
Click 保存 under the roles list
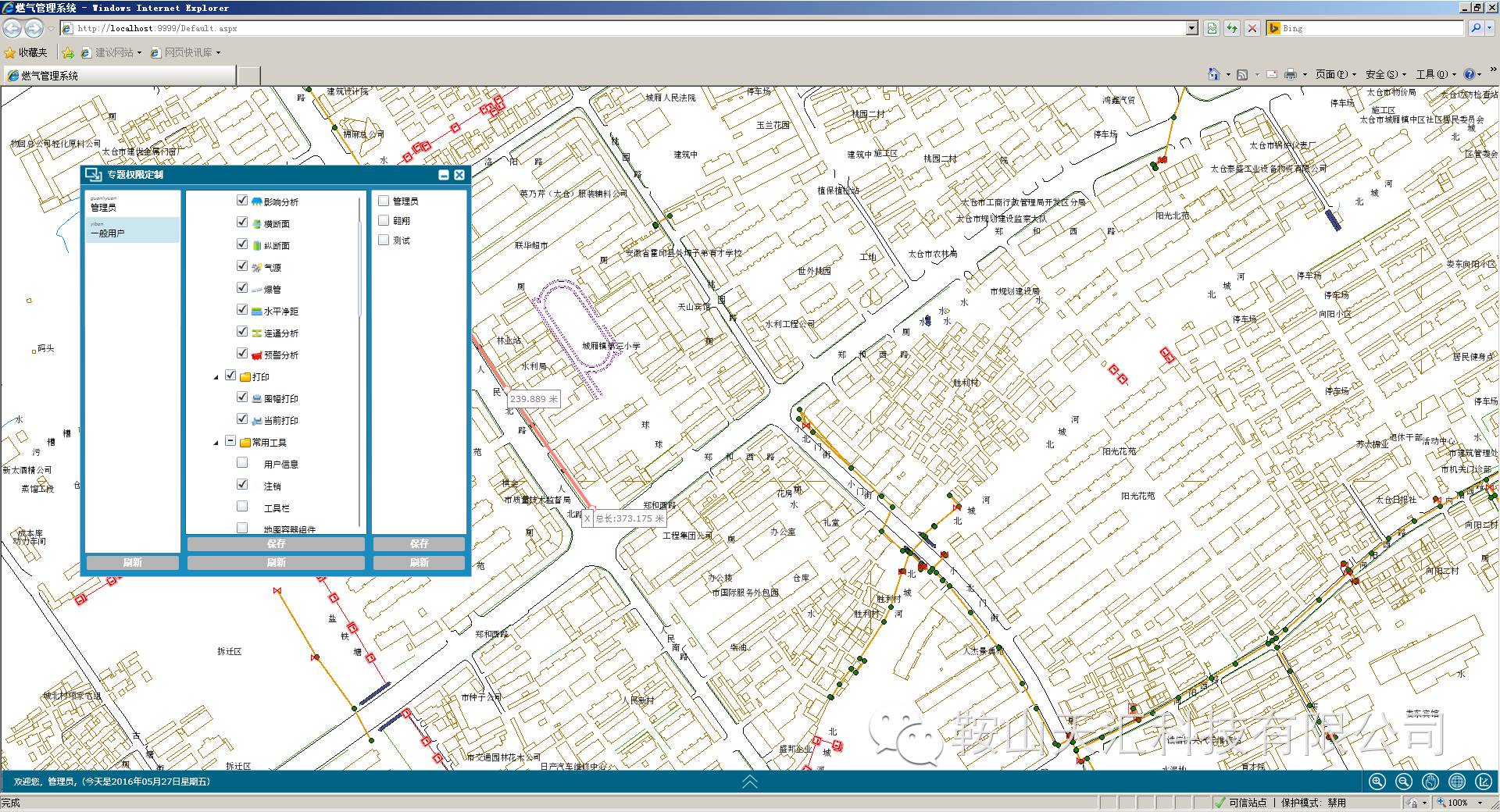point(419,543)
